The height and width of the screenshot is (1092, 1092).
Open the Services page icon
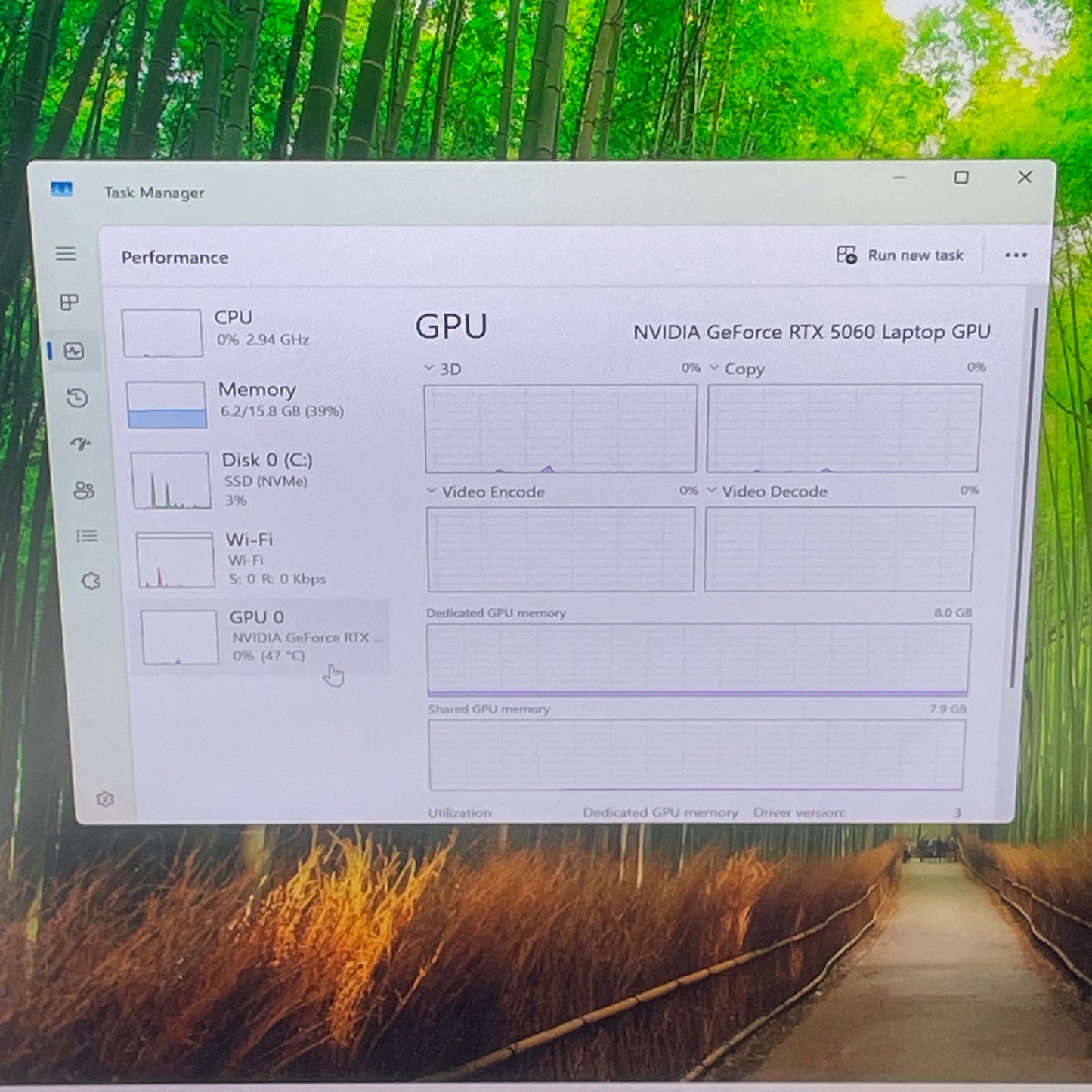tap(91, 581)
